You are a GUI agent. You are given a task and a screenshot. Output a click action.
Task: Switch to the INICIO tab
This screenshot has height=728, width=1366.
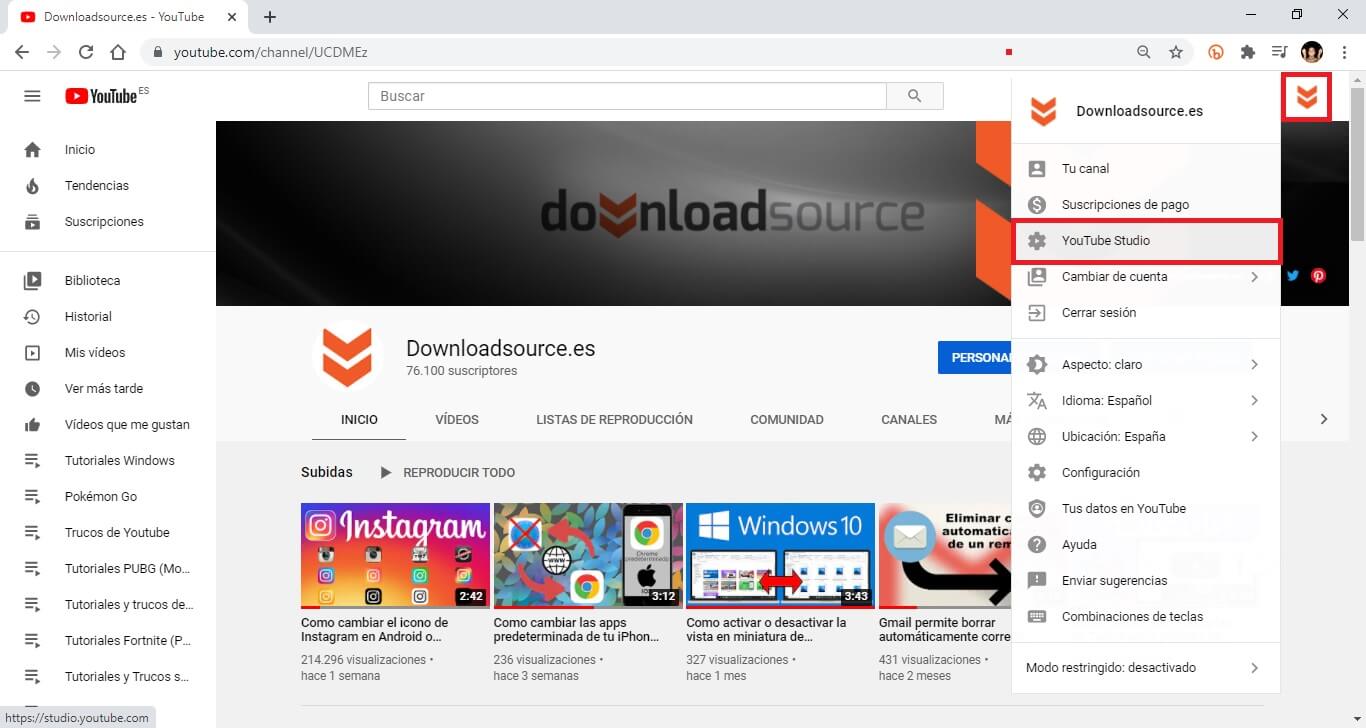tap(359, 420)
